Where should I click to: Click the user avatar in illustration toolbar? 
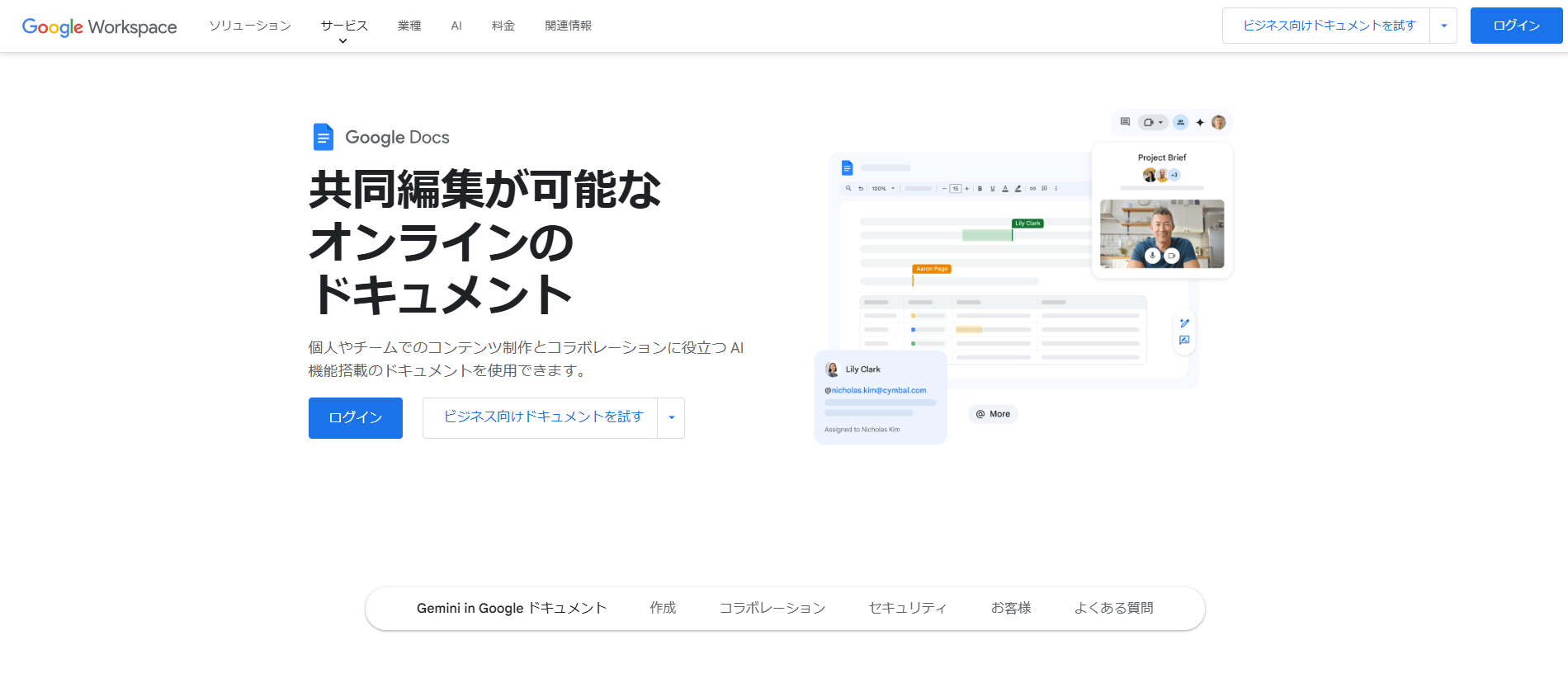1219,122
